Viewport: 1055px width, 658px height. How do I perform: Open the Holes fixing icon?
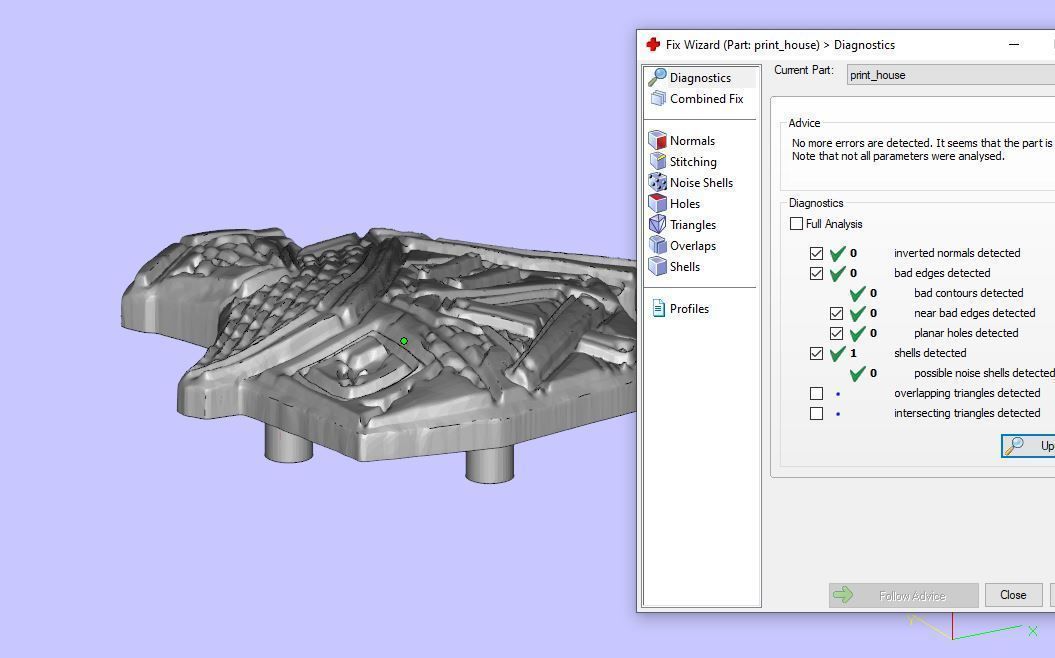click(657, 203)
